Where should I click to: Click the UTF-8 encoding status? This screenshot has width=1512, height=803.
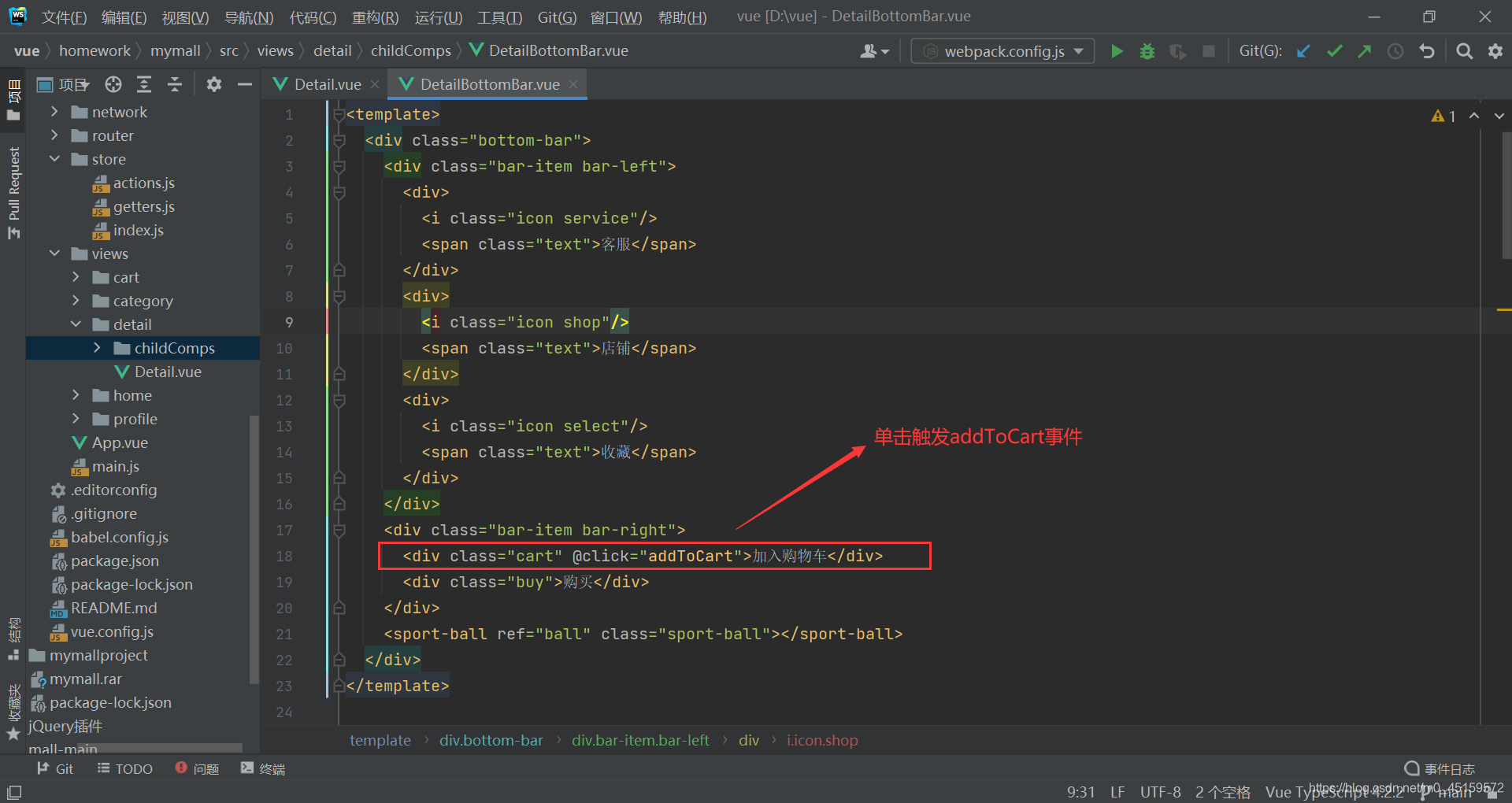pyautogui.click(x=1160, y=792)
